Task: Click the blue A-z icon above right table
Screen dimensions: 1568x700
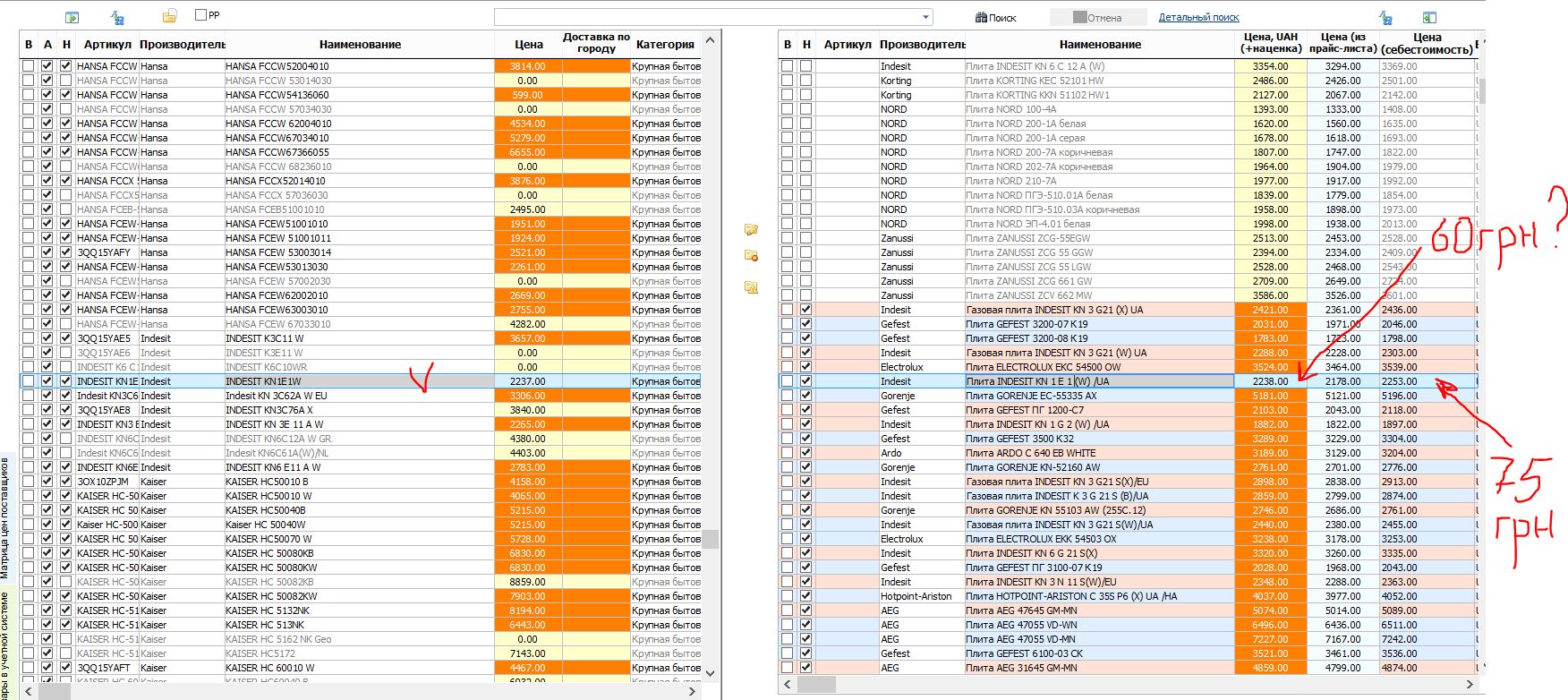Action: point(1385,17)
